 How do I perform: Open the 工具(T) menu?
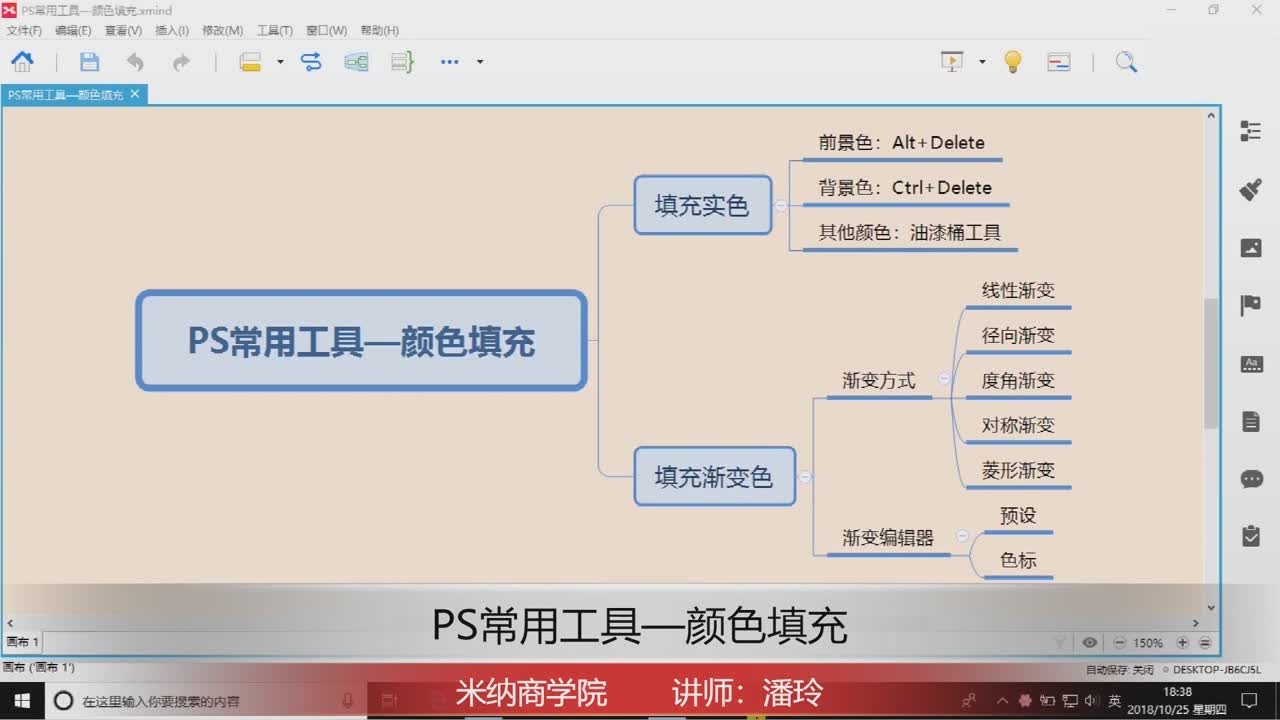275,31
